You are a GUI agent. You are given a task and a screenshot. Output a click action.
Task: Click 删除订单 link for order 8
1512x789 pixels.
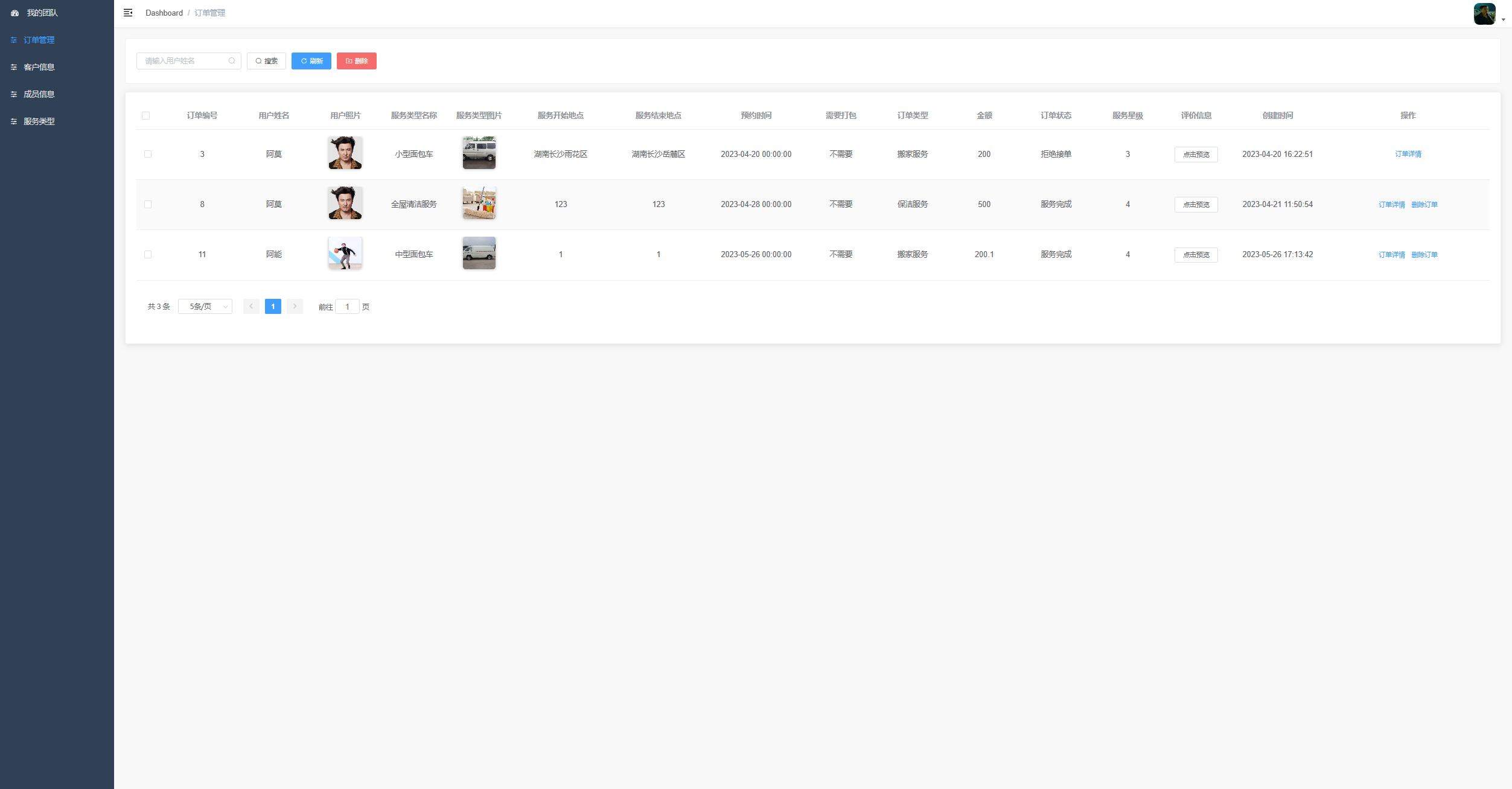tap(1424, 205)
